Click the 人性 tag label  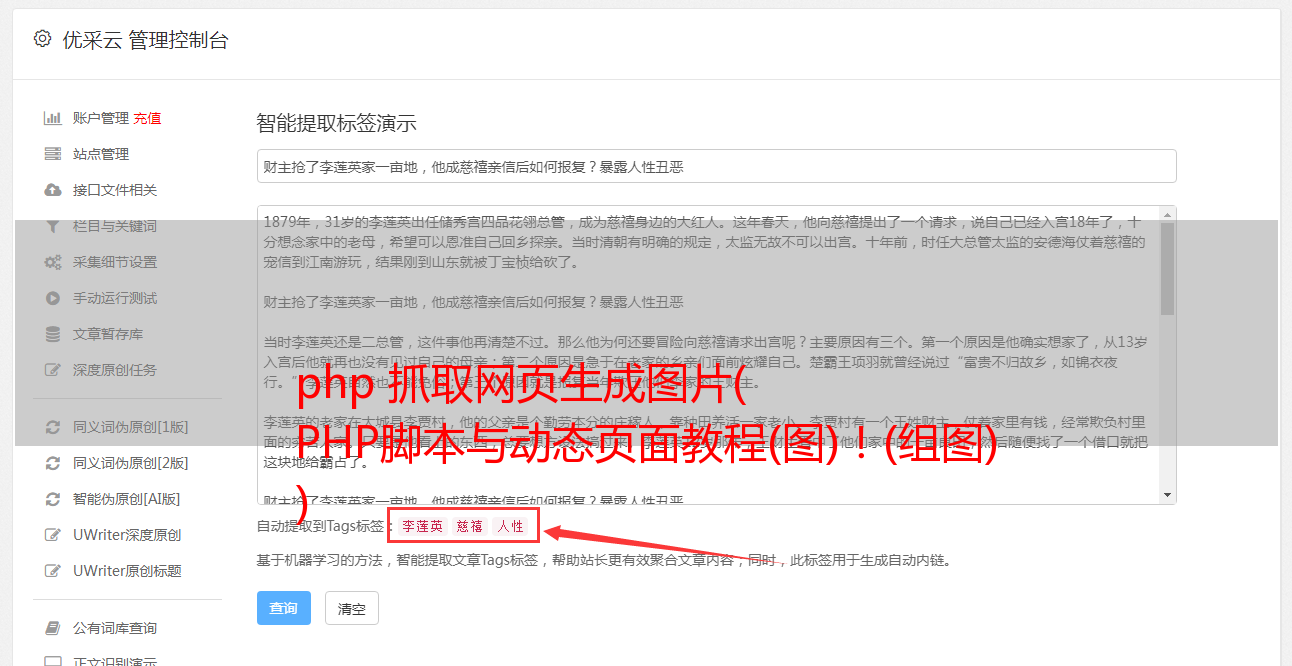(x=511, y=526)
